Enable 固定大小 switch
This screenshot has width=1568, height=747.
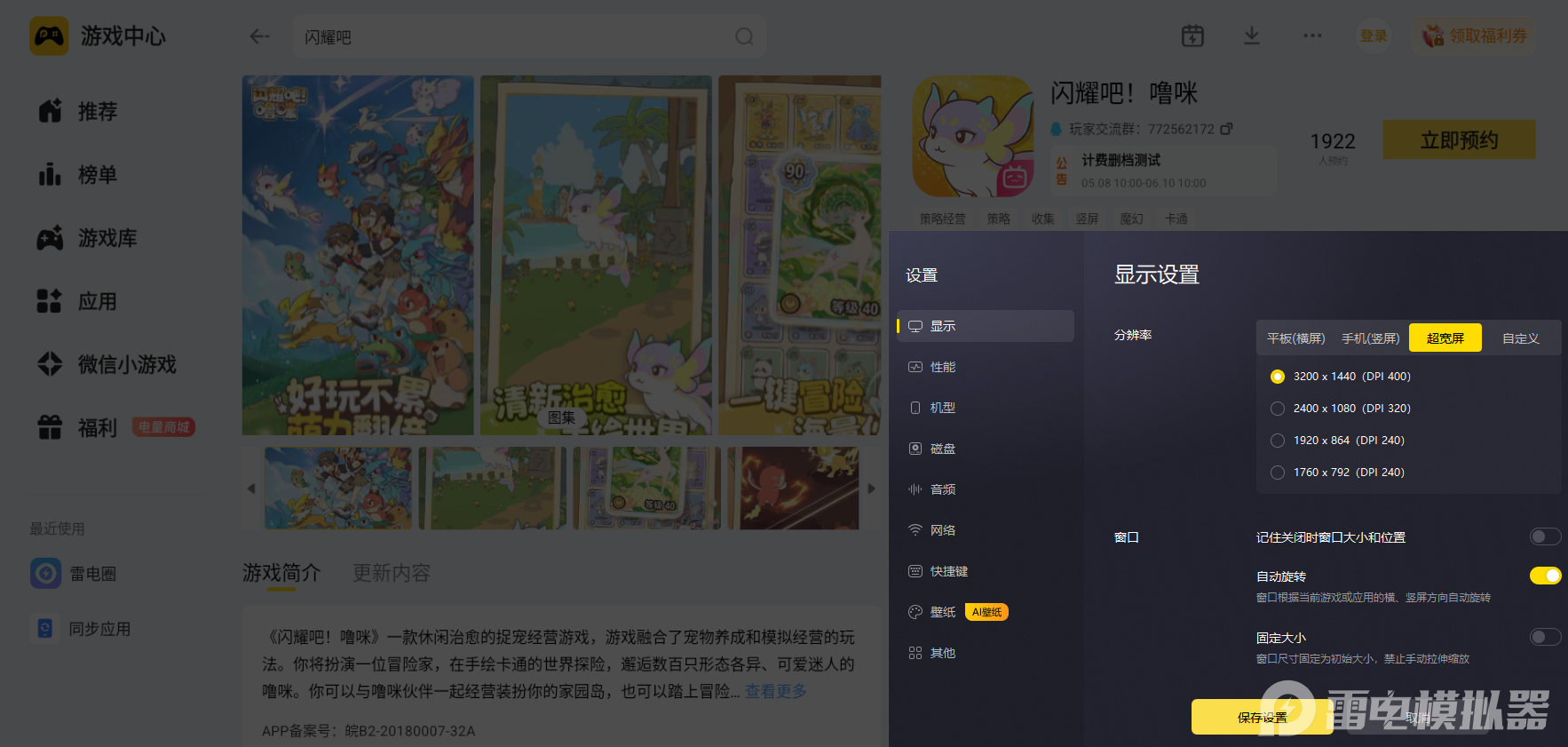point(1545,637)
